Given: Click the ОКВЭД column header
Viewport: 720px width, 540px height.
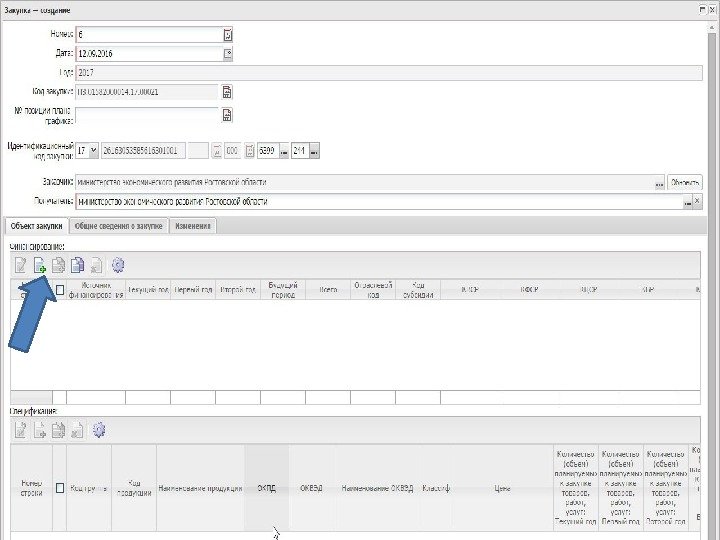Looking at the screenshot, I should coord(311,488).
